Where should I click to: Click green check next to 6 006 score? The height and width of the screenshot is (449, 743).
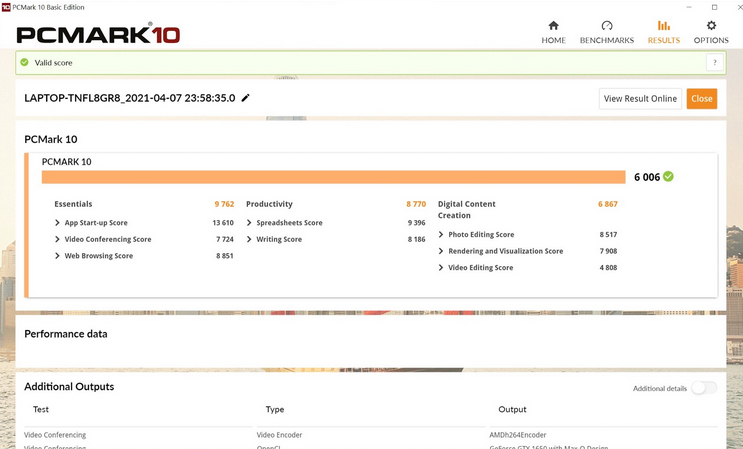(668, 177)
